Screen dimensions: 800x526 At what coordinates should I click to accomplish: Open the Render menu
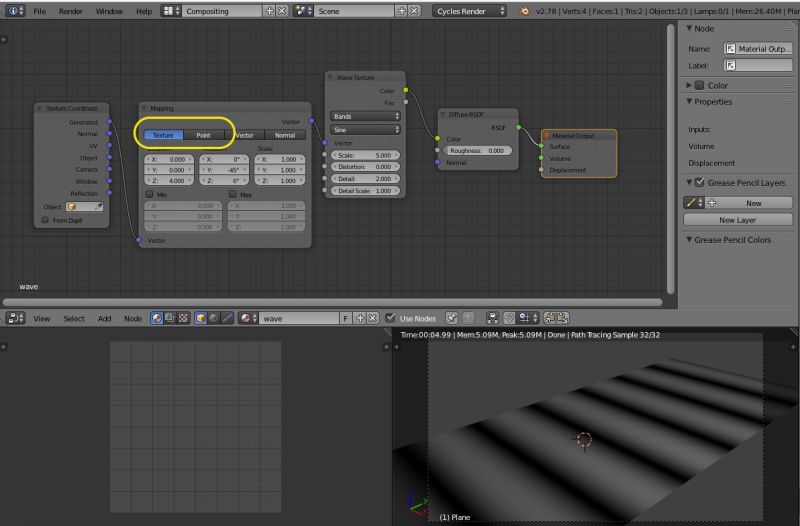(x=70, y=11)
